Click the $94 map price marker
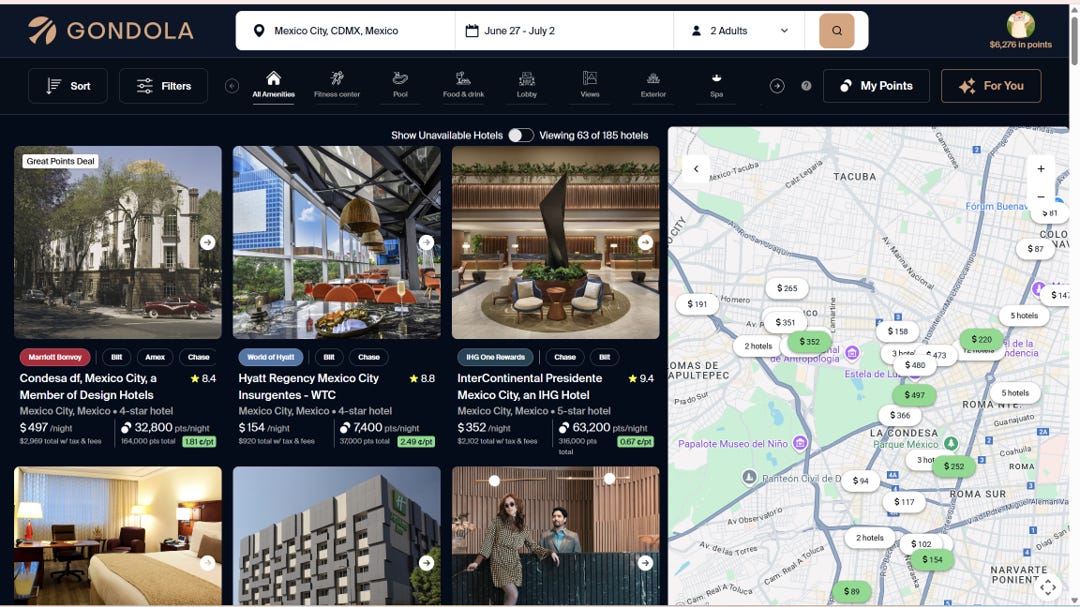 pyautogui.click(x=860, y=481)
